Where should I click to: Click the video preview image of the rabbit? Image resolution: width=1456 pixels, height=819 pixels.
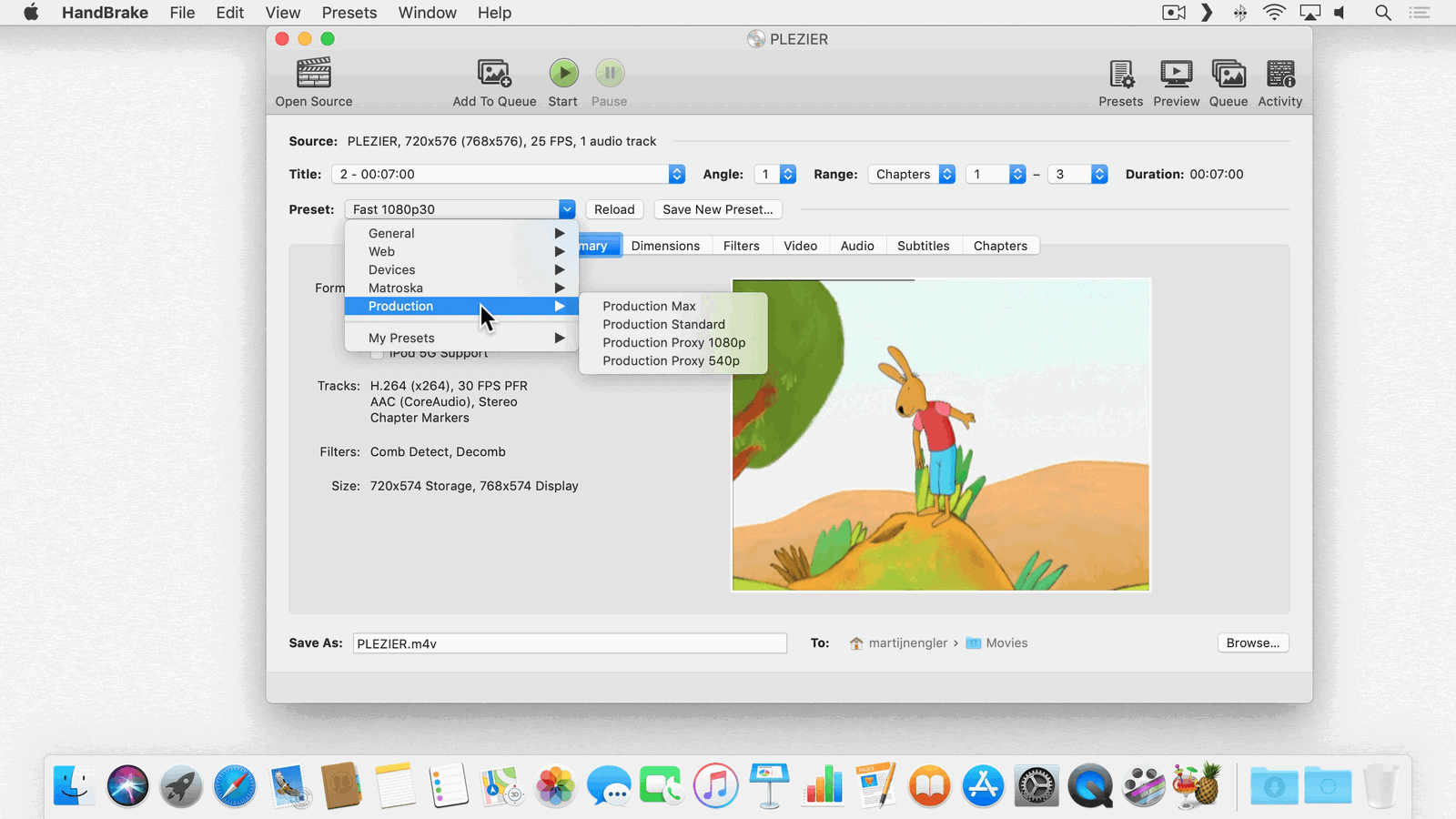pyautogui.click(x=941, y=435)
